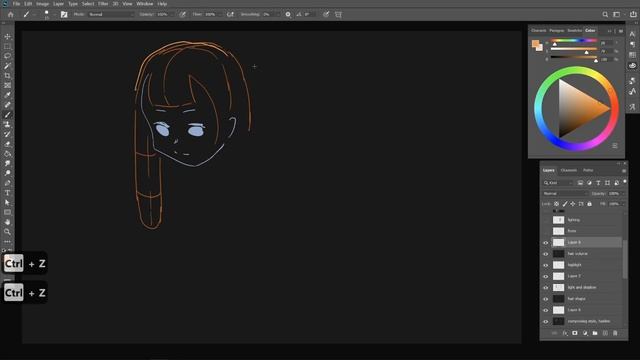This screenshot has width=640, height=360.
Task: Add layer style with fx icon
Action: click(x=565, y=333)
